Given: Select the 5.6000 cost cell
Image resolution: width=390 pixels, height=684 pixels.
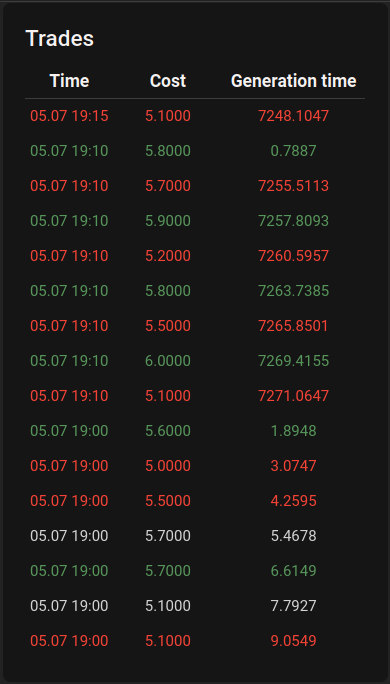Looking at the screenshot, I should [168, 431].
